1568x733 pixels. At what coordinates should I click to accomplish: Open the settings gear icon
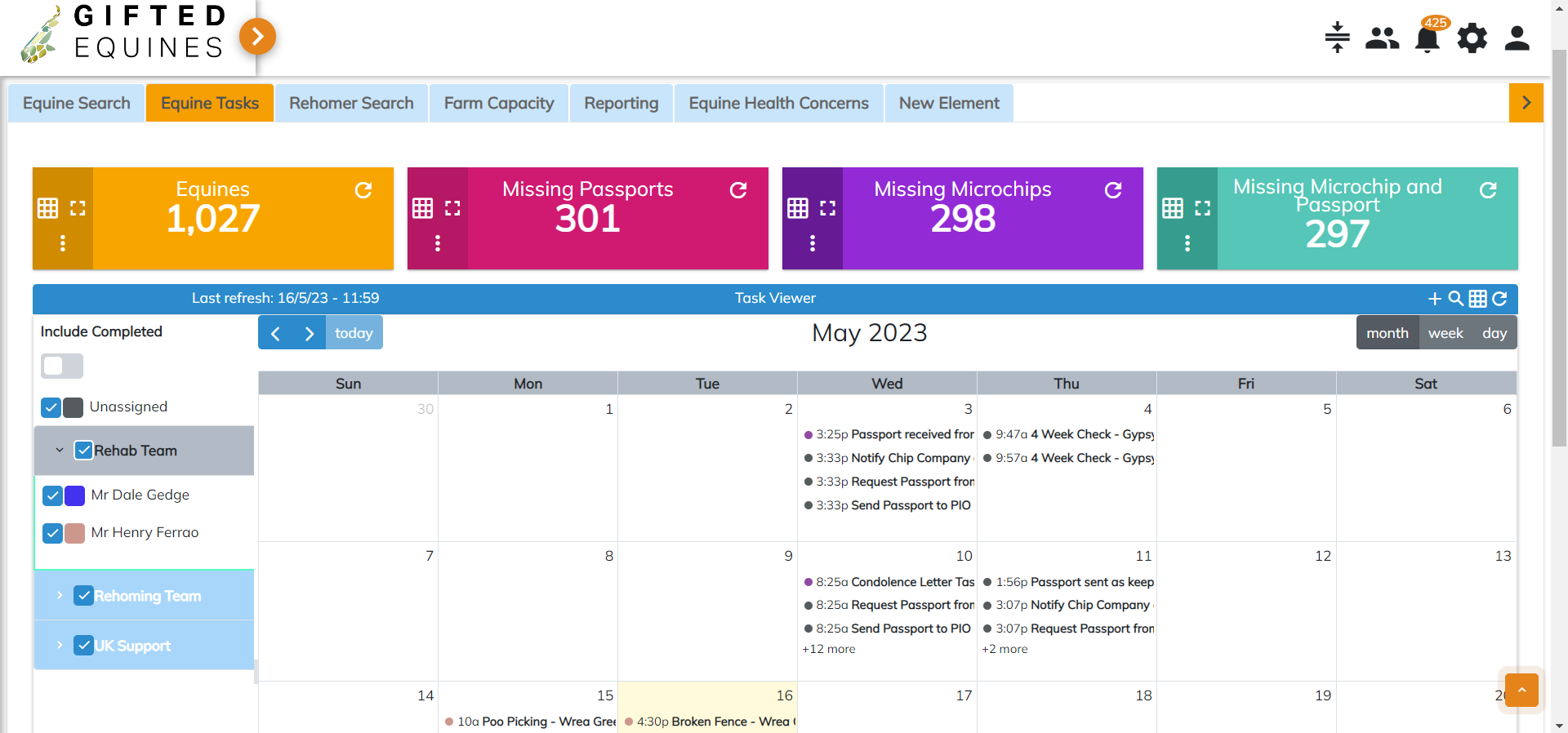point(1472,38)
